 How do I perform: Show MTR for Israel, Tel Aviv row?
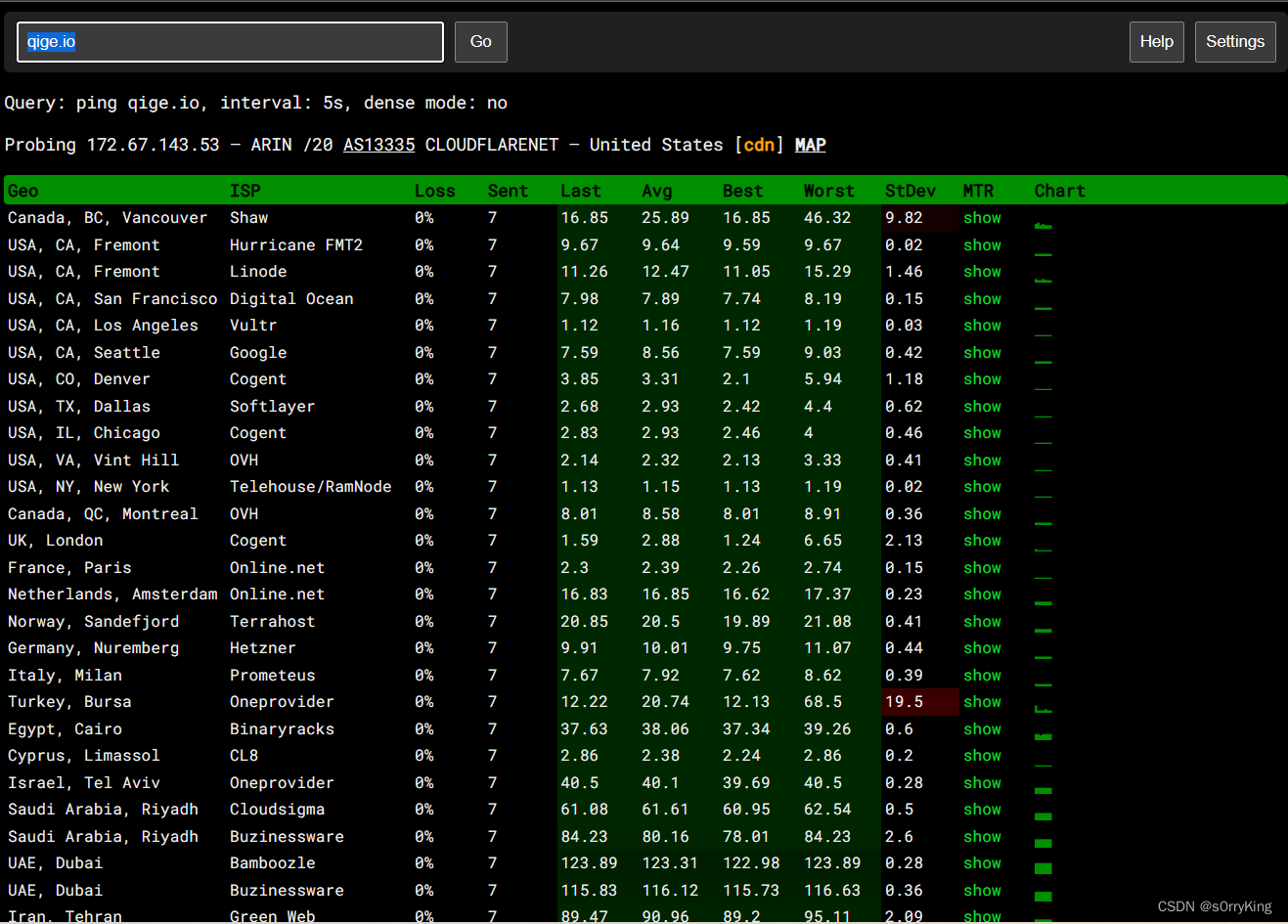point(982,783)
